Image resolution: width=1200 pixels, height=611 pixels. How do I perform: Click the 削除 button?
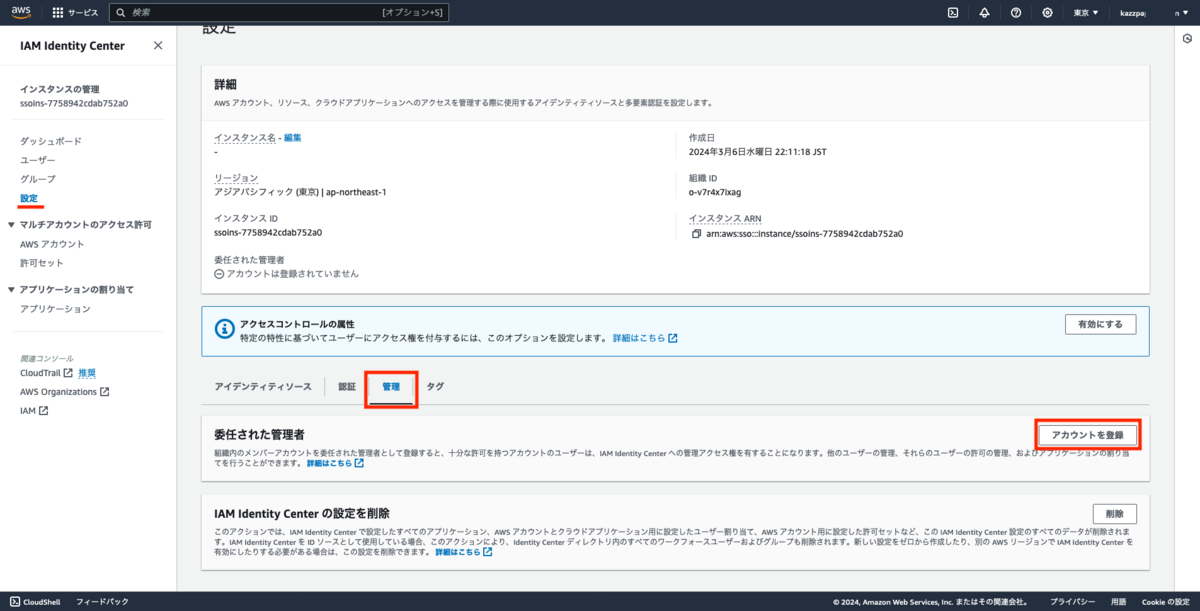1114,513
